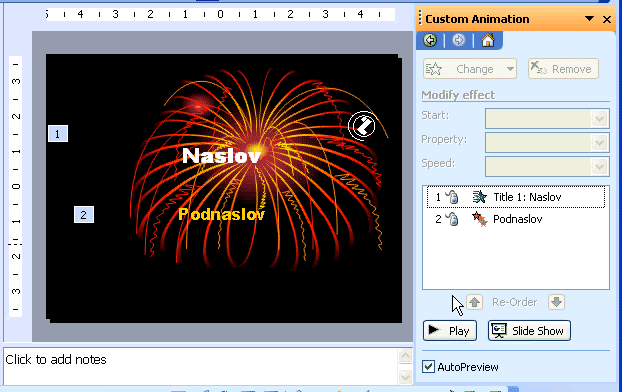Click the Back arrow in task pane
Image resolution: width=622 pixels, height=392 pixels.
(x=430, y=40)
